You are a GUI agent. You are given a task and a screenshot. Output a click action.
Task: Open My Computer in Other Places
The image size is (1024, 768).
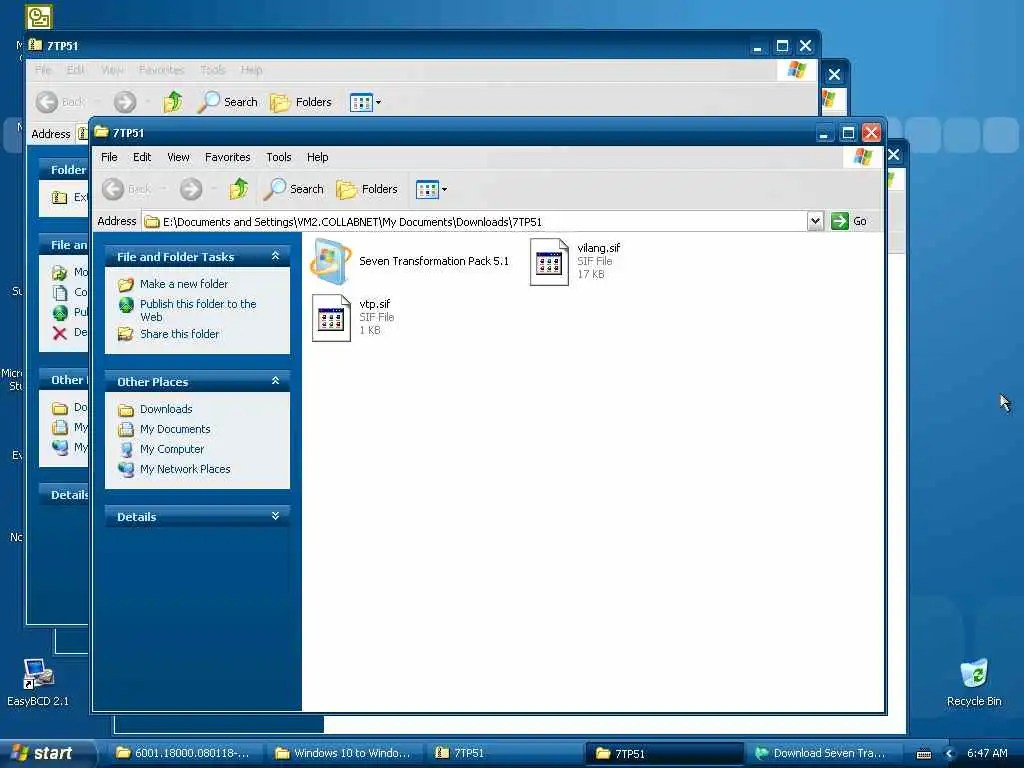172,449
